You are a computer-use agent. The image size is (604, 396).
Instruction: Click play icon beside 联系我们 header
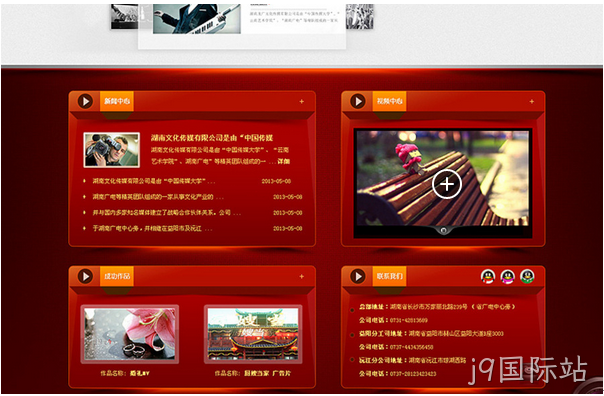pos(358,276)
